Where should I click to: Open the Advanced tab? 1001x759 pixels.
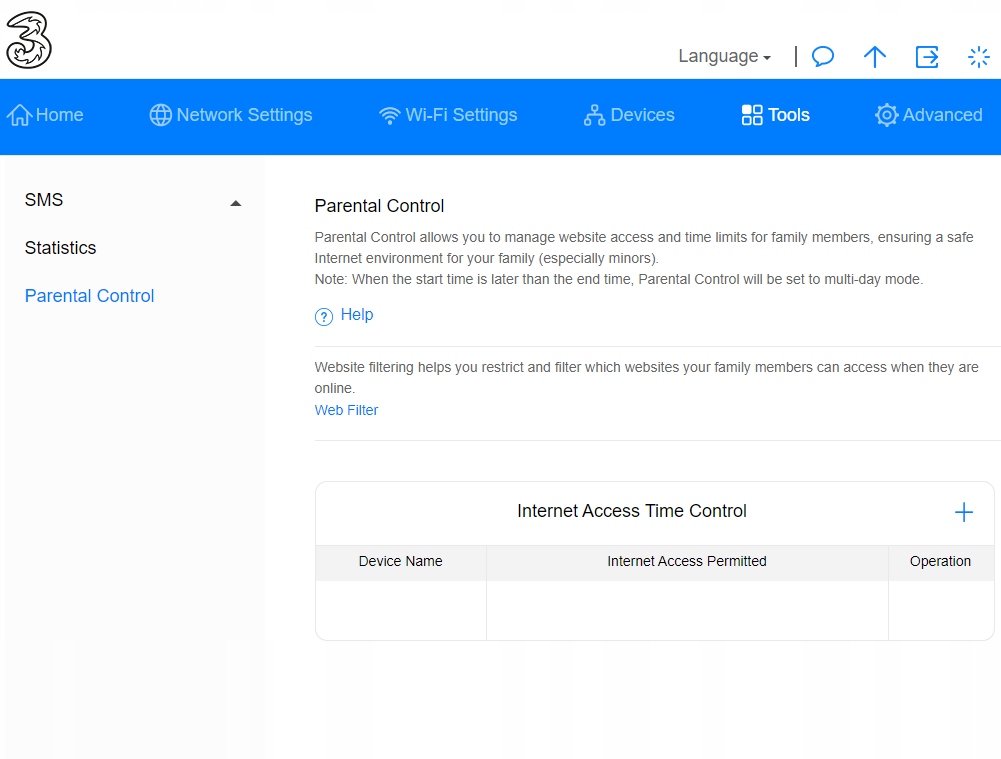[929, 115]
